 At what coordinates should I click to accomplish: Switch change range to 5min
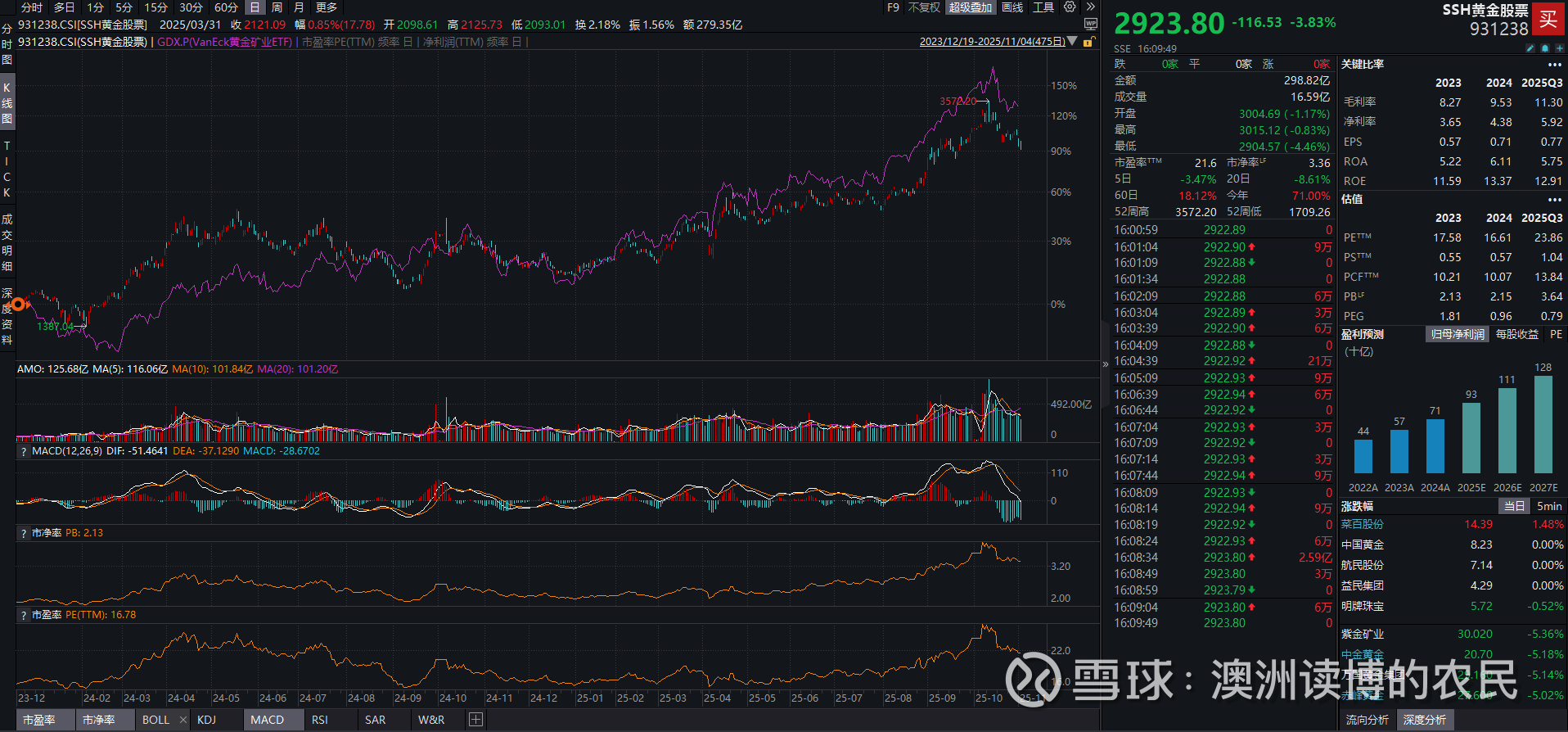pos(1549,506)
